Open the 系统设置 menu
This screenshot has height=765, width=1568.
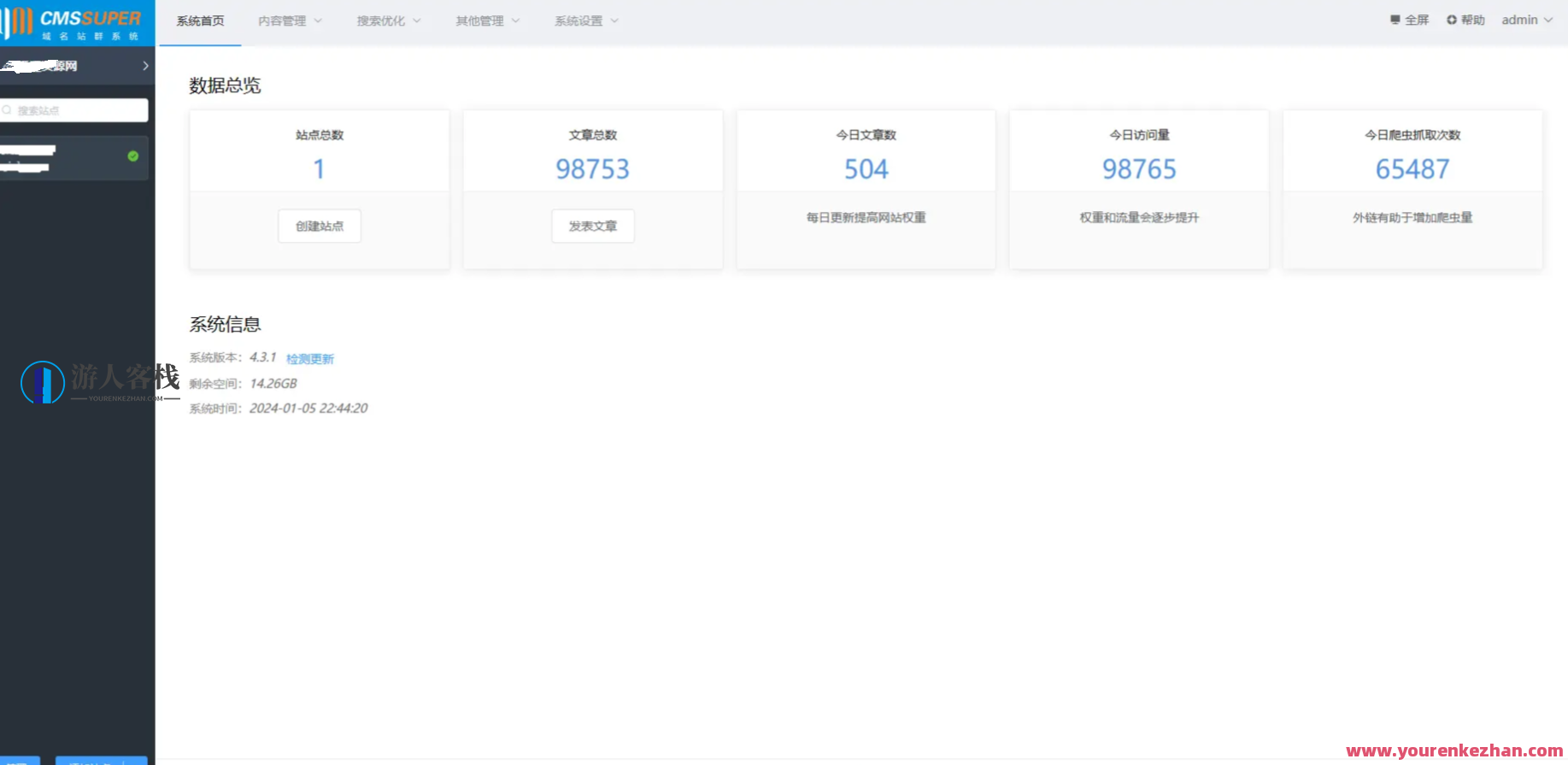pyautogui.click(x=586, y=21)
